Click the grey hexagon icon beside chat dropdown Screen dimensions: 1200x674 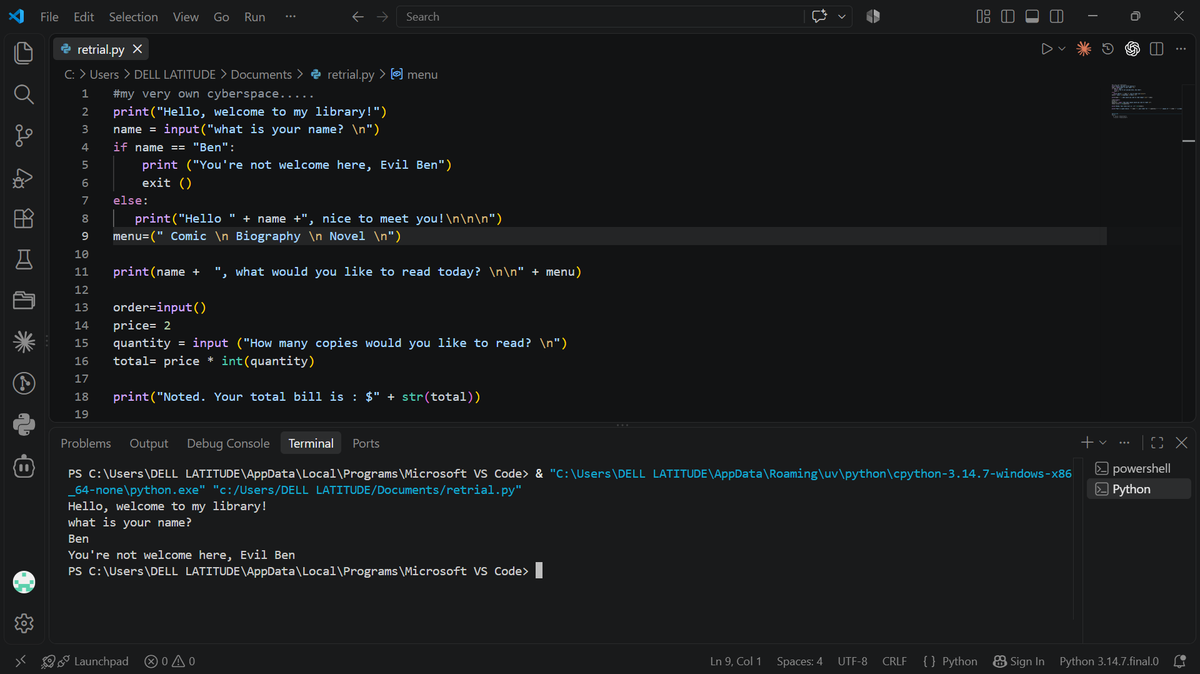(873, 17)
